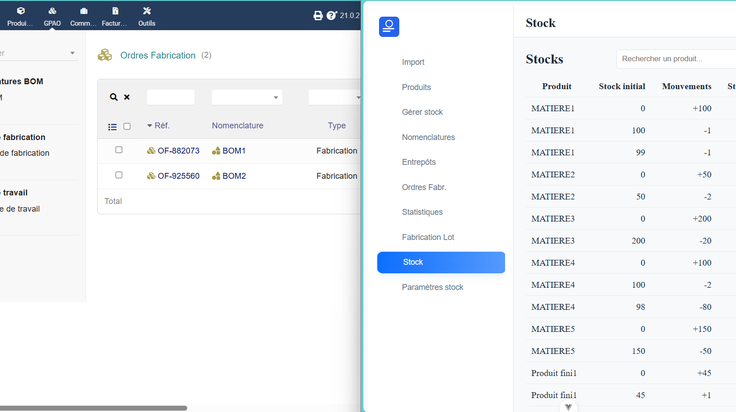Open the Nomenclature filter dropdown
The width and height of the screenshot is (736, 412).
(x=247, y=97)
